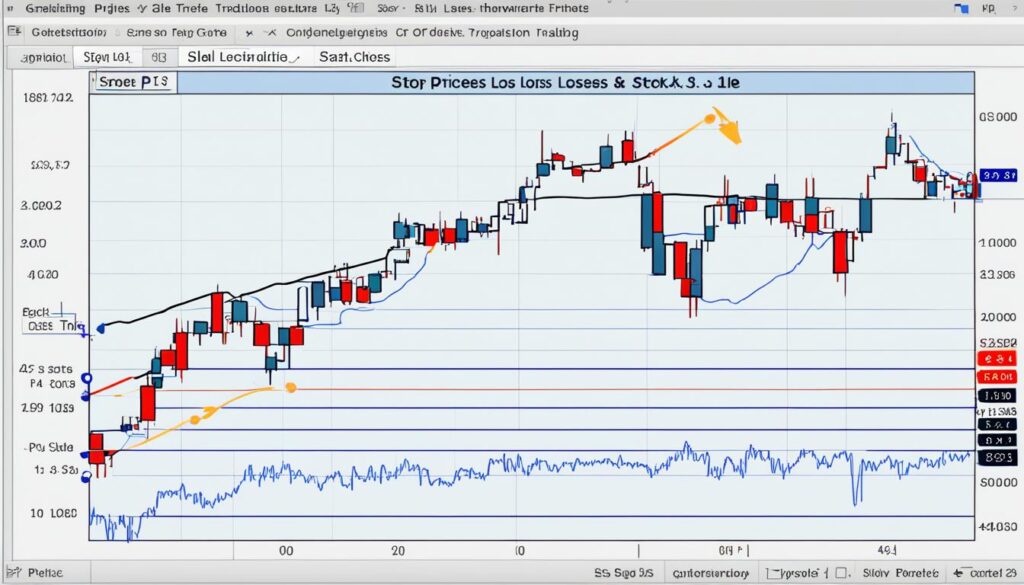
Task: Select the blue circle handle next to P4 label
Action: tap(86, 379)
